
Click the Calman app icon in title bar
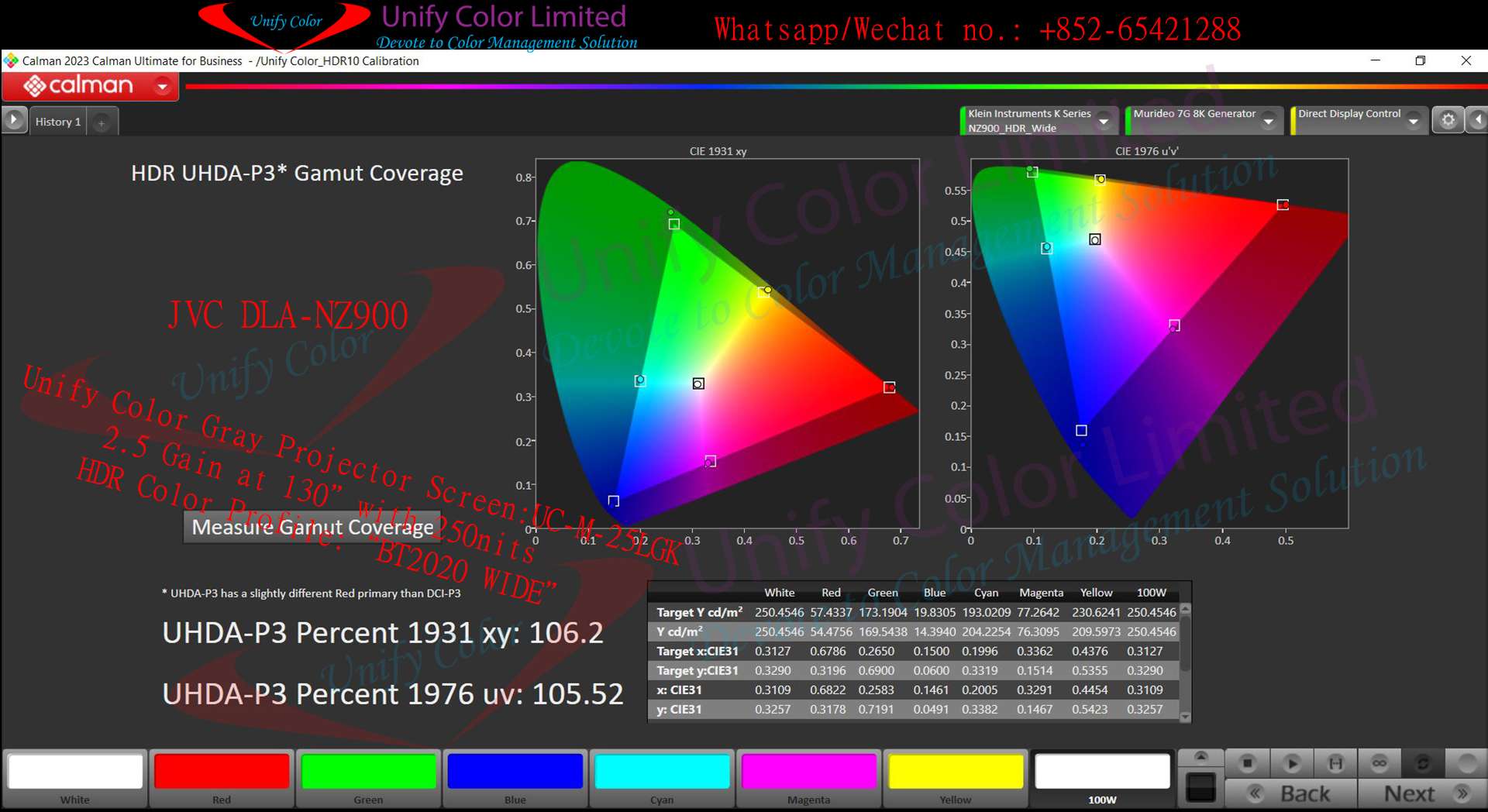tap(11, 60)
